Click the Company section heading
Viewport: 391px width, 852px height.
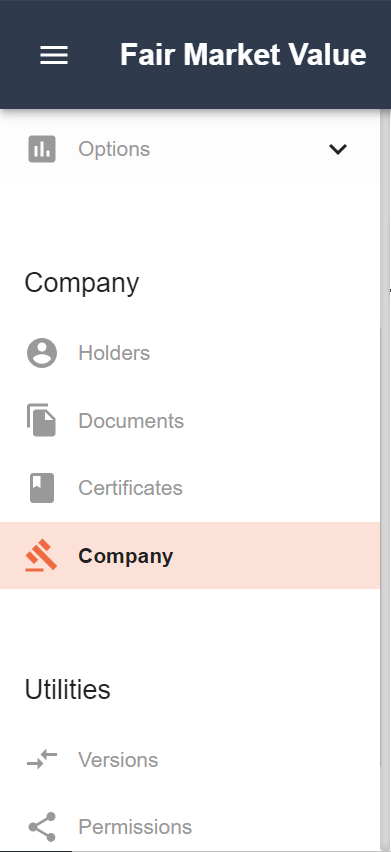pos(82,283)
